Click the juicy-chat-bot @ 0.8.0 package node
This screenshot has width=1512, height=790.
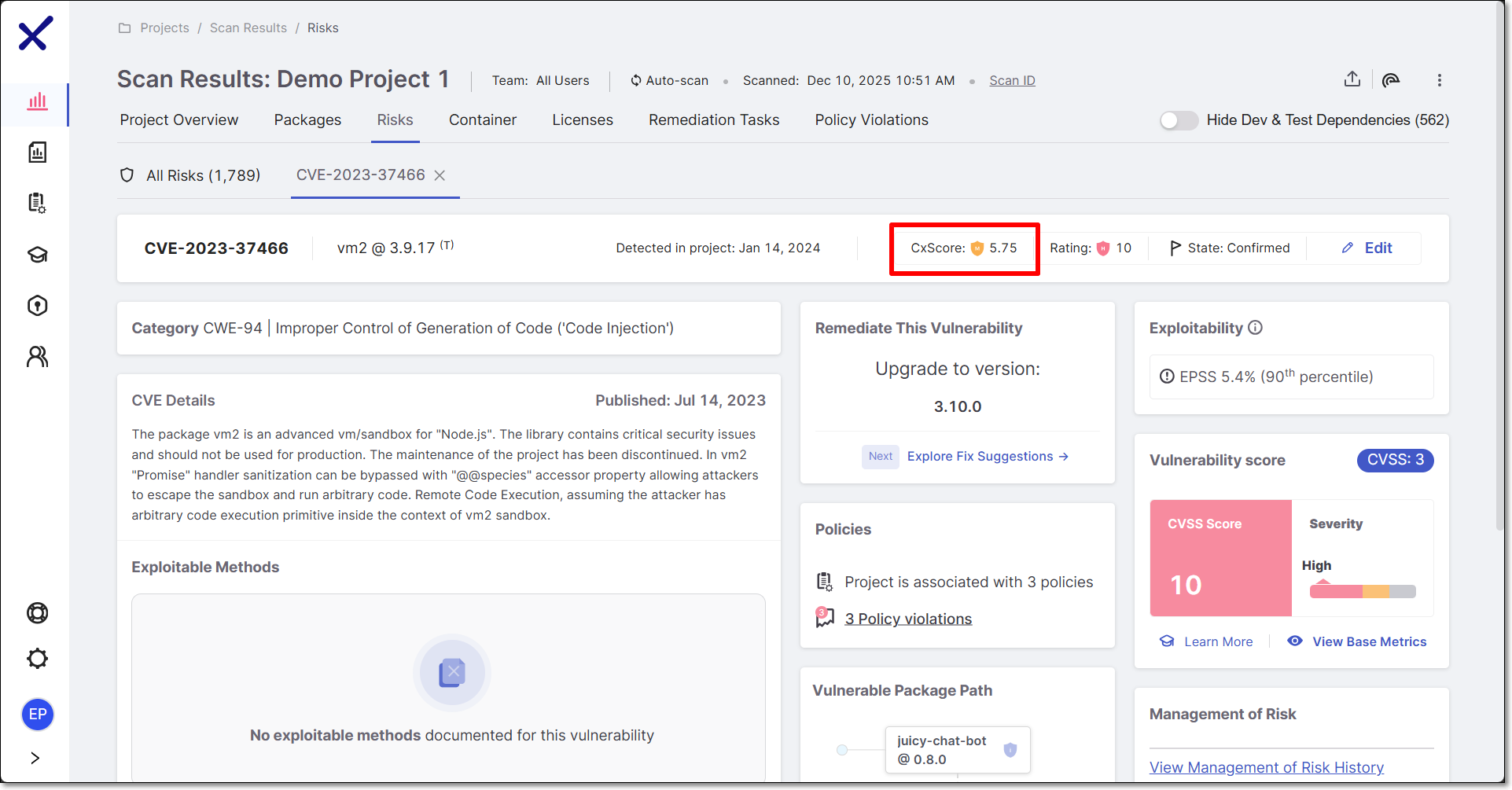click(957, 750)
